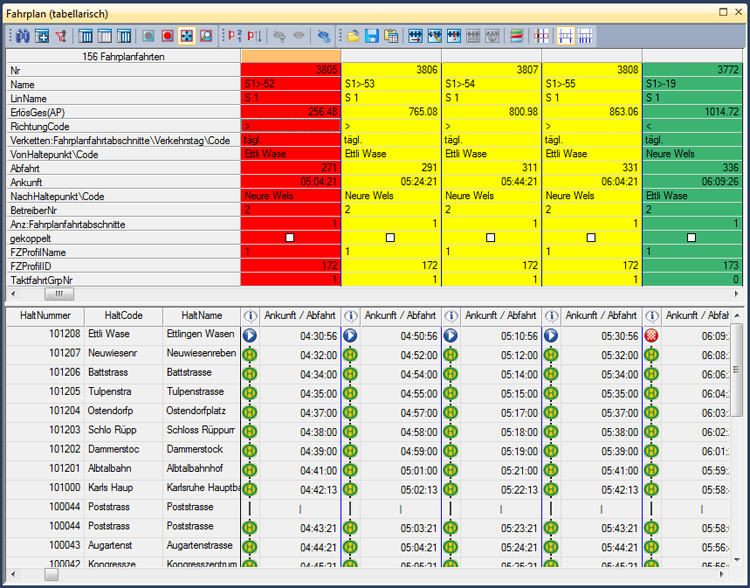
Task: Click the blue play icon at 04:30:56
Action: (x=250, y=336)
